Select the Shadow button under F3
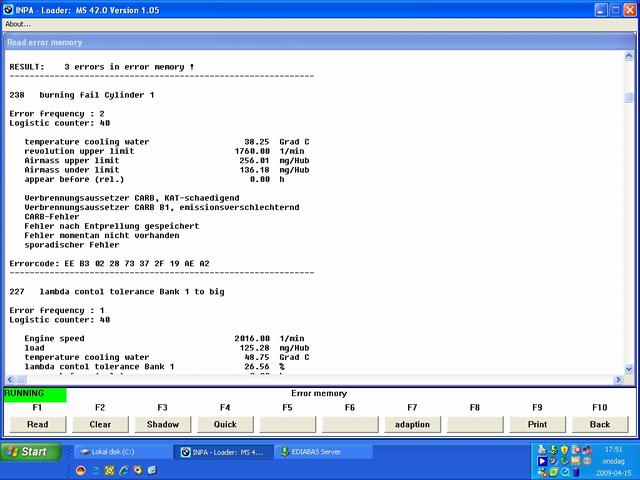The height and width of the screenshot is (480, 640). point(162,424)
